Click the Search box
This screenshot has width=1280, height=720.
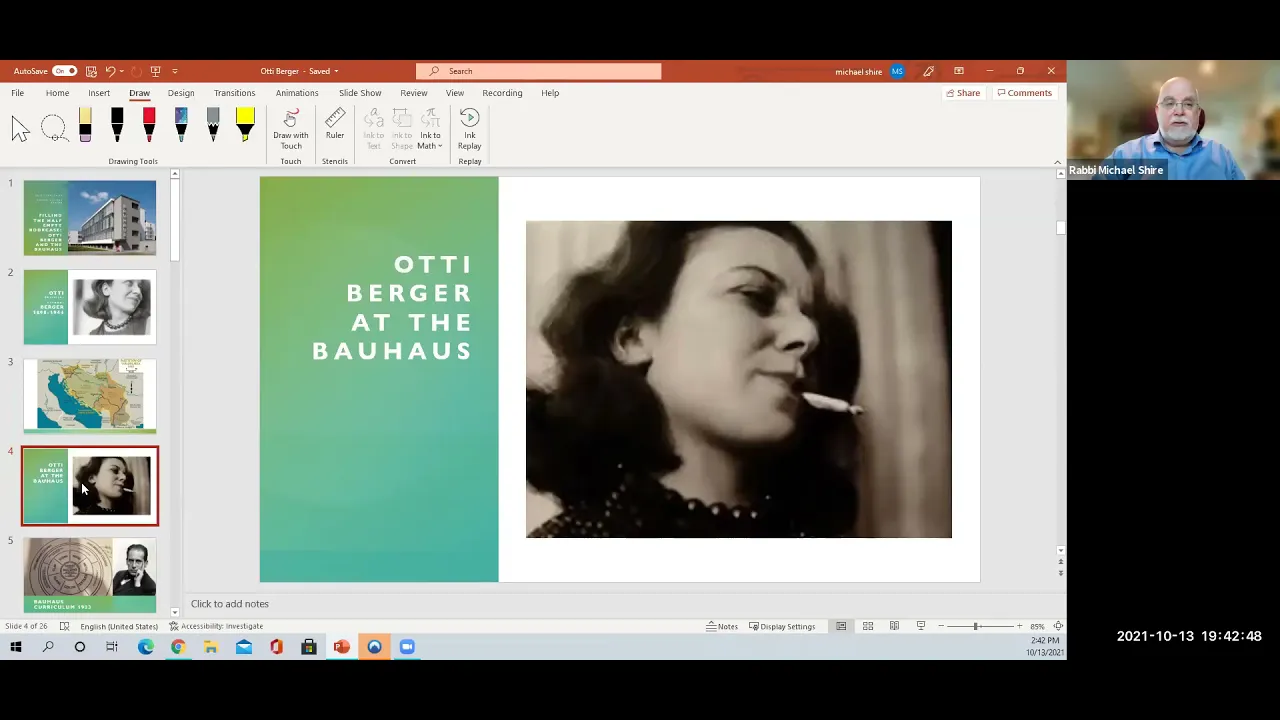[x=538, y=71]
